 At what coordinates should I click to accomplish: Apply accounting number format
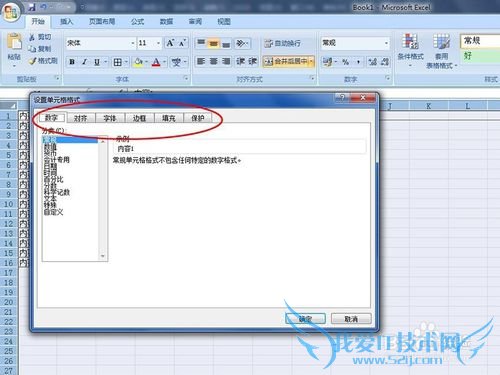[x=327, y=62]
